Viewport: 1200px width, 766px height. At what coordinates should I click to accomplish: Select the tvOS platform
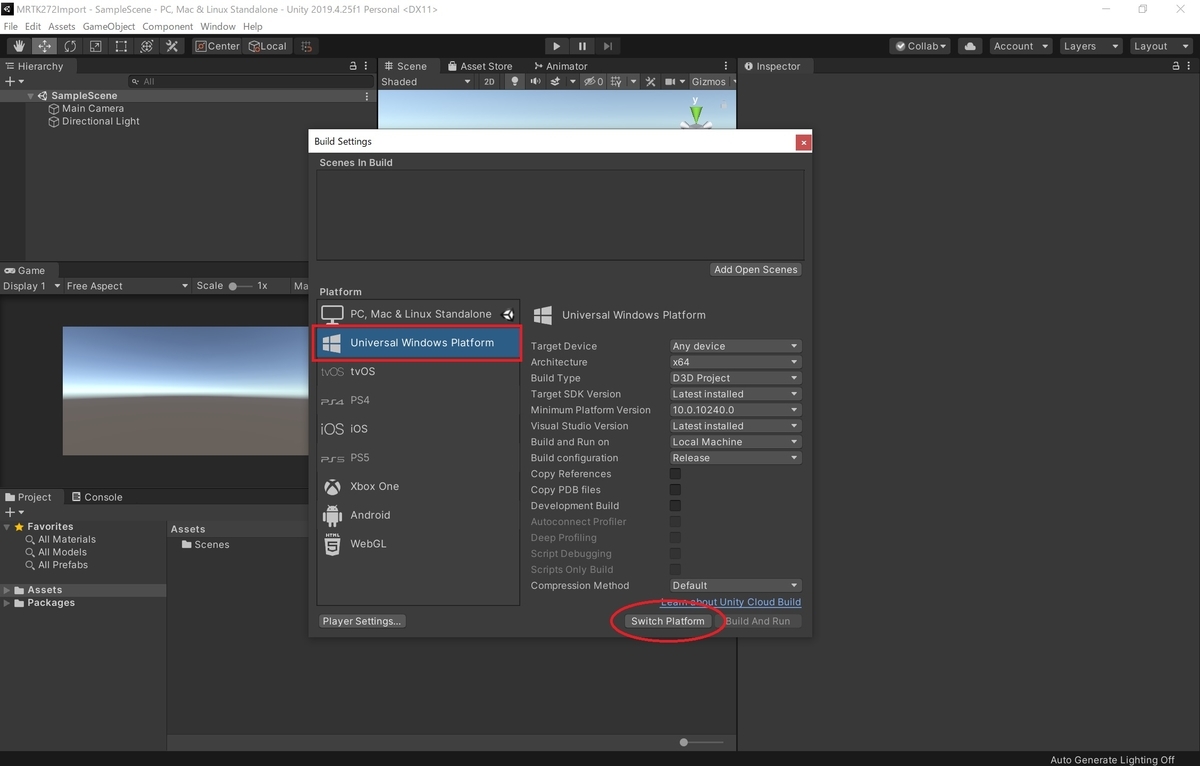(x=418, y=371)
